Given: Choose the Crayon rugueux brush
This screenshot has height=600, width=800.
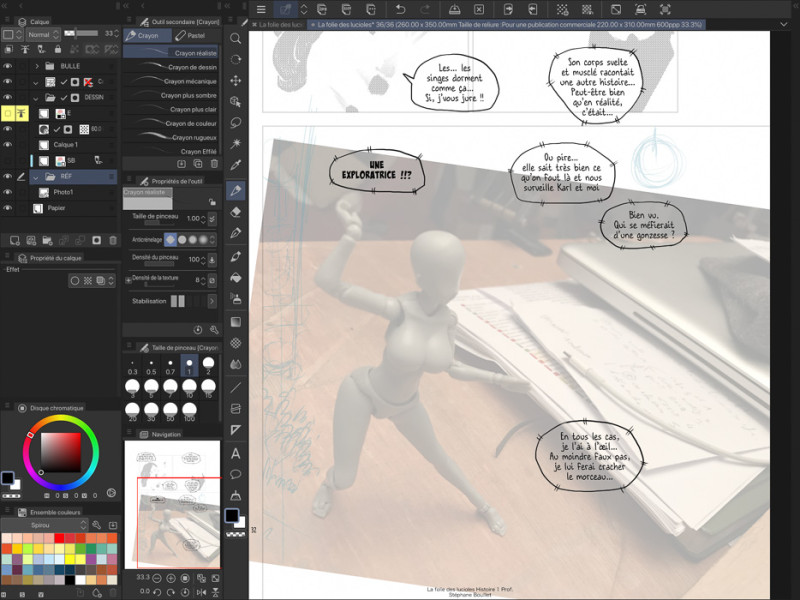Looking at the screenshot, I should pos(192,137).
